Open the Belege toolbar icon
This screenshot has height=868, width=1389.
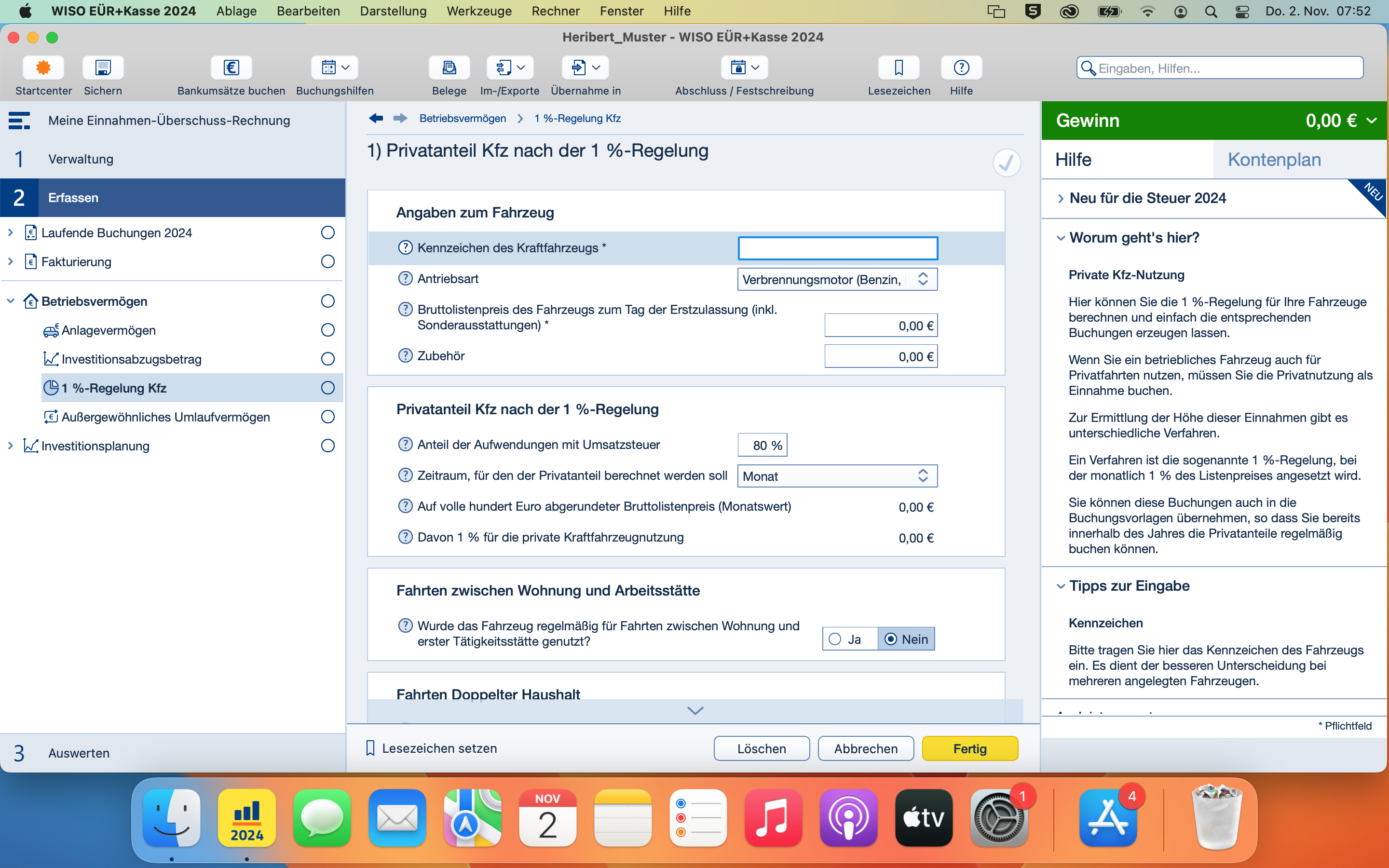(449, 68)
